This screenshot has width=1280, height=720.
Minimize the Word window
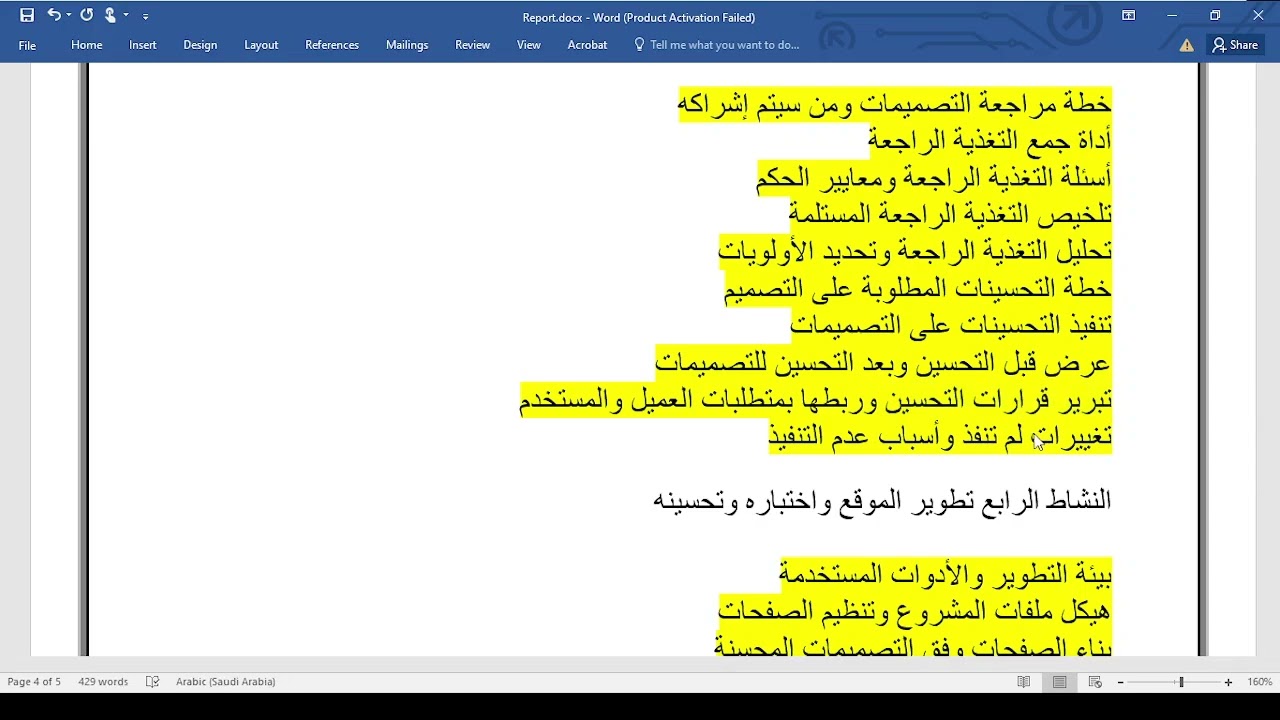[1172, 15]
